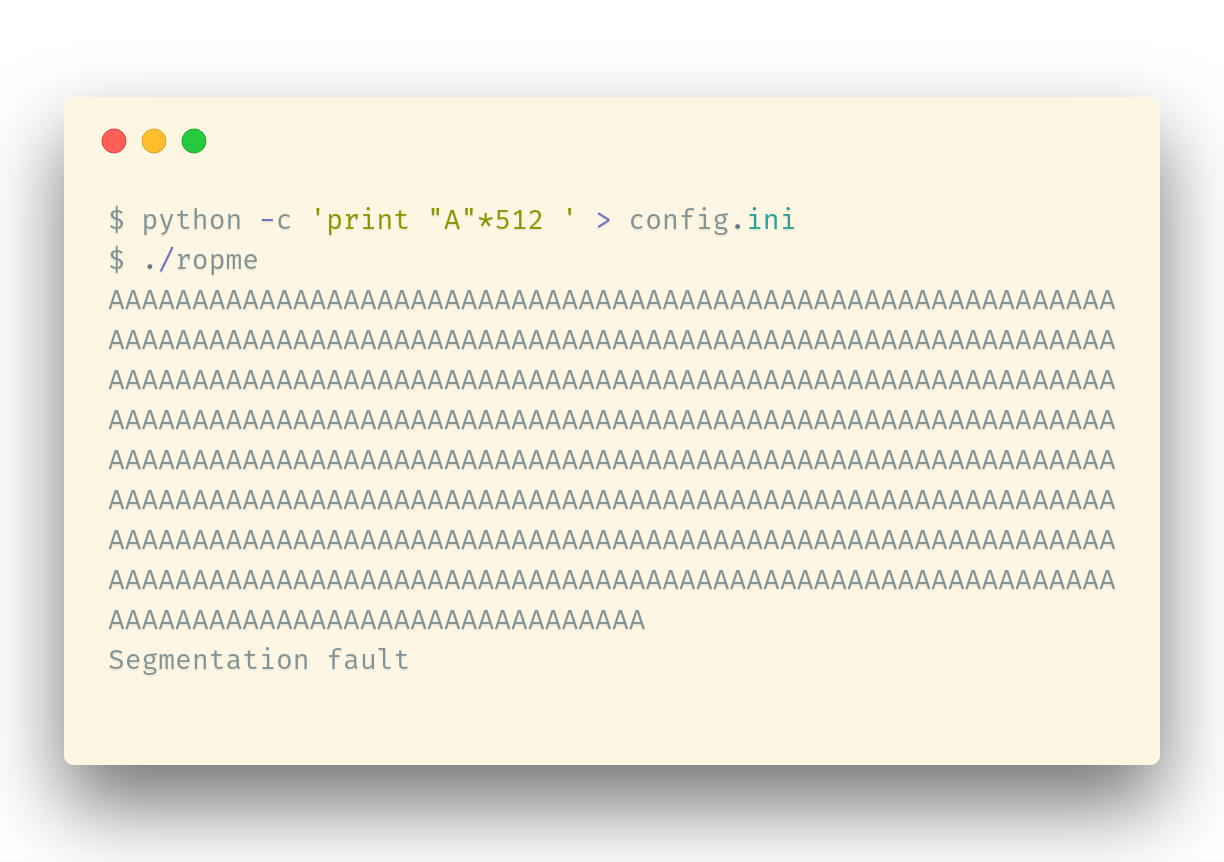Click the first "$" shell prompt
The height and width of the screenshot is (862, 1224).
pos(117,220)
